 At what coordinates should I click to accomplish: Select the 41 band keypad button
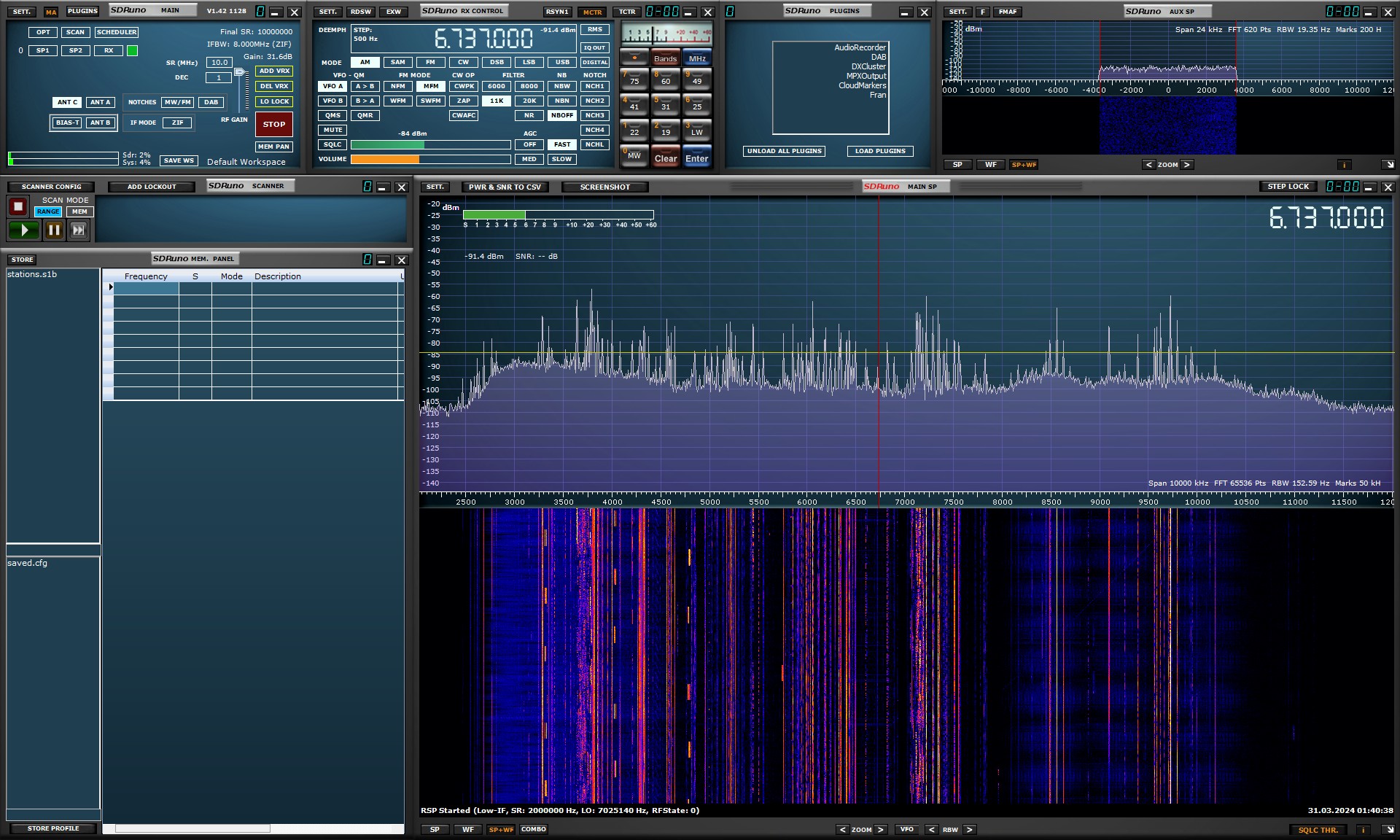pos(634,104)
